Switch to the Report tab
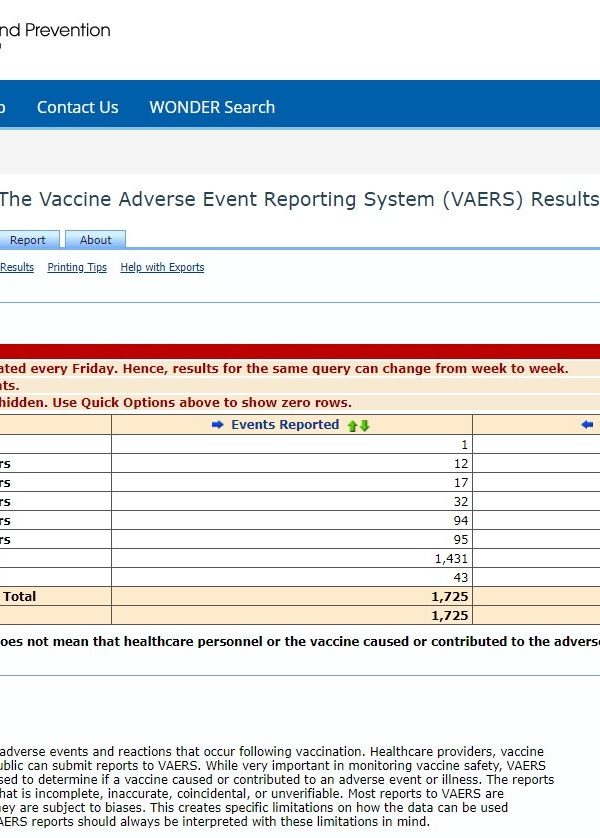 (x=28, y=240)
